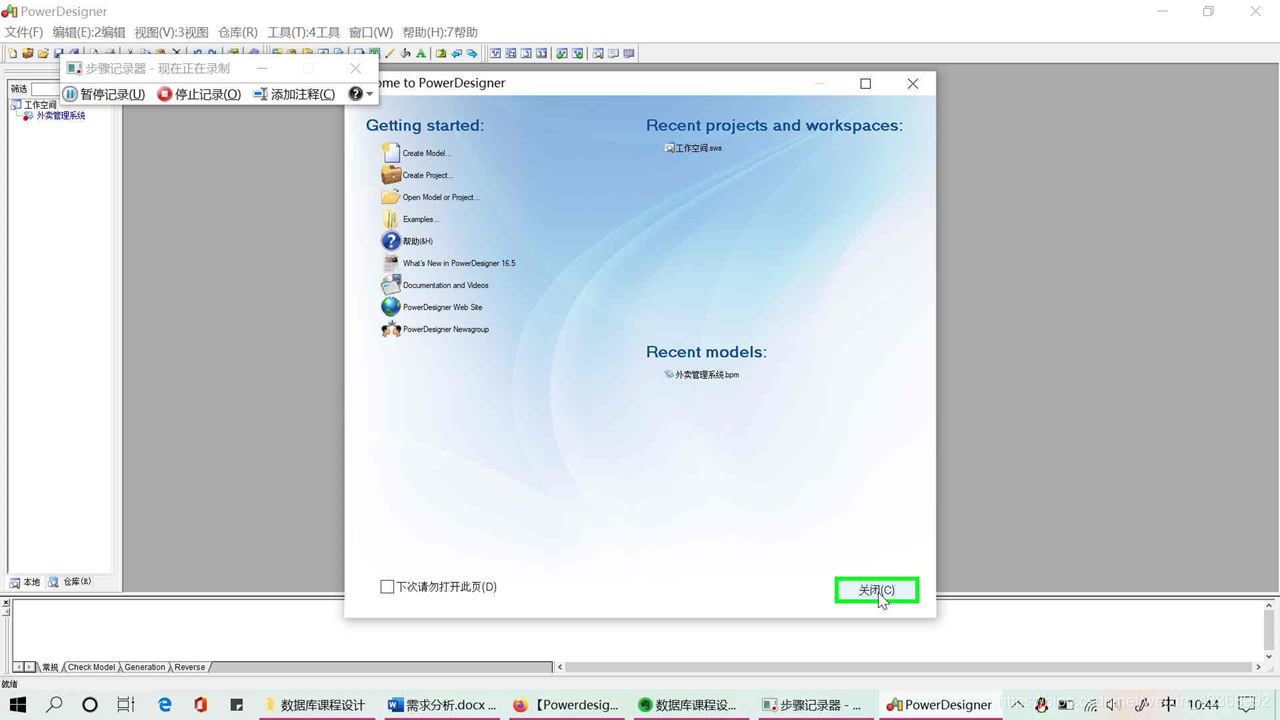1280x720 pixels.
Task: Open the 帮助(H) menu
Action: click(440, 32)
